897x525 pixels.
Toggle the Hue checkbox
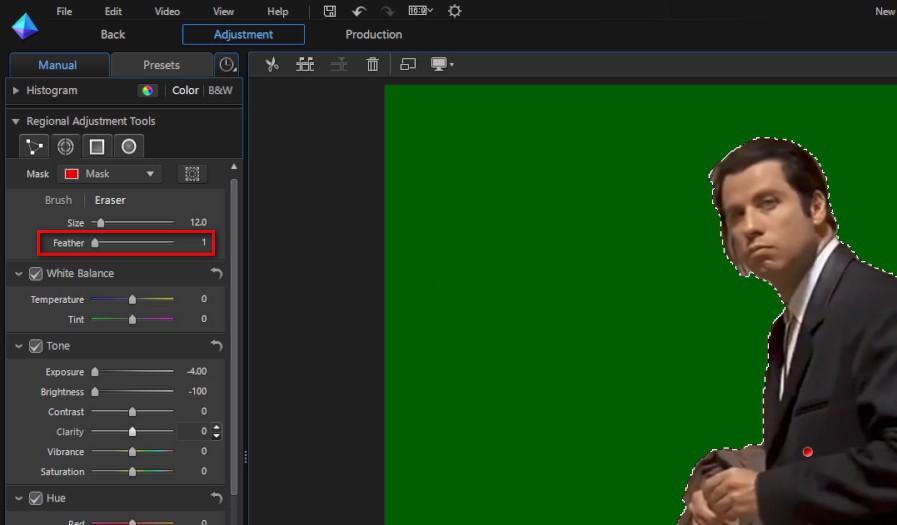[35, 498]
